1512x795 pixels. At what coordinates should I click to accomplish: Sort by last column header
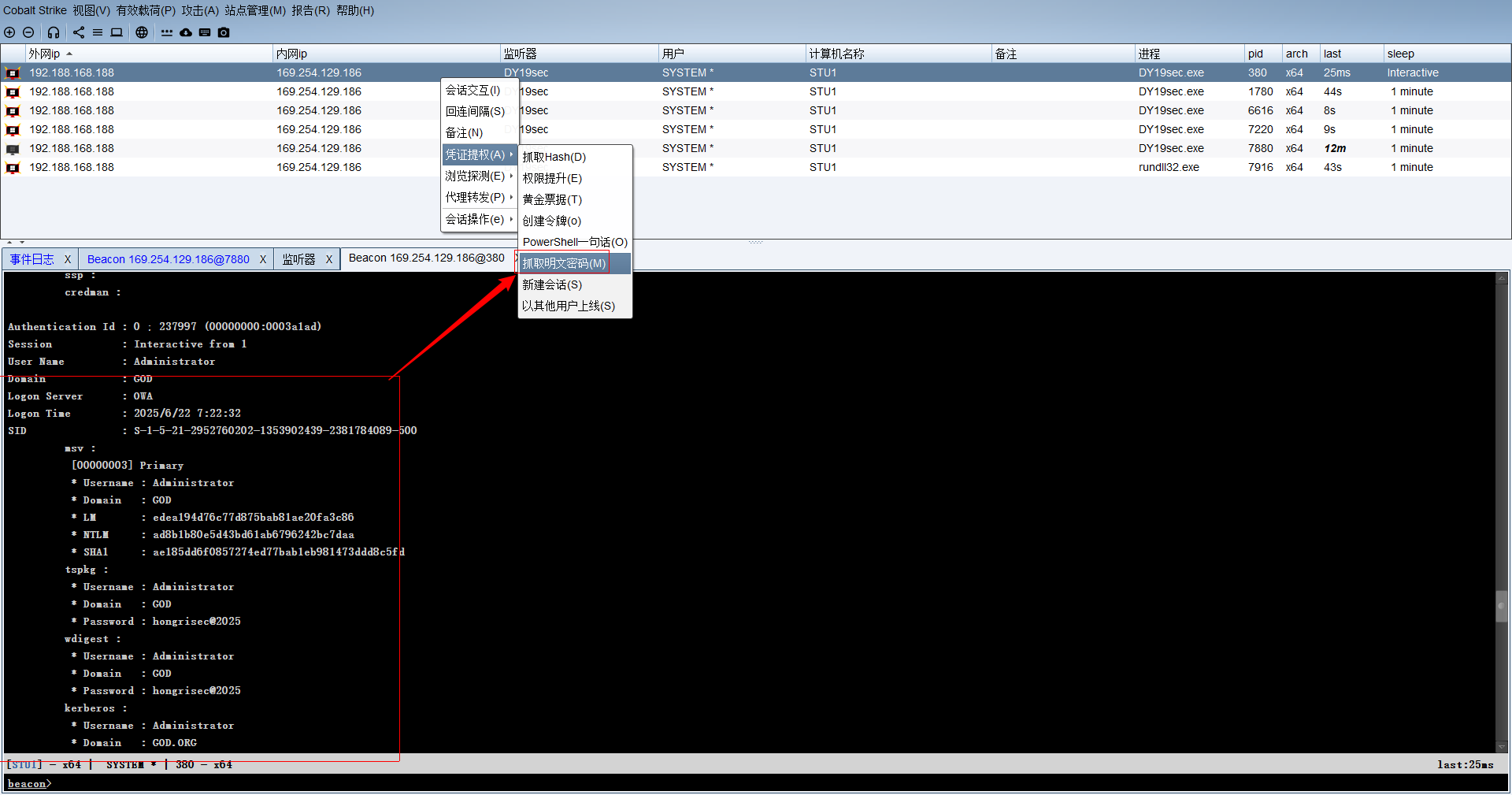pos(1351,54)
